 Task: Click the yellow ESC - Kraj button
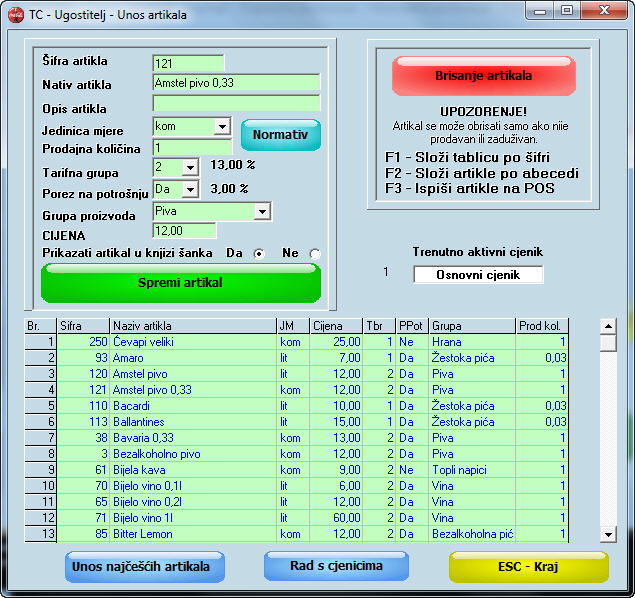(x=528, y=566)
